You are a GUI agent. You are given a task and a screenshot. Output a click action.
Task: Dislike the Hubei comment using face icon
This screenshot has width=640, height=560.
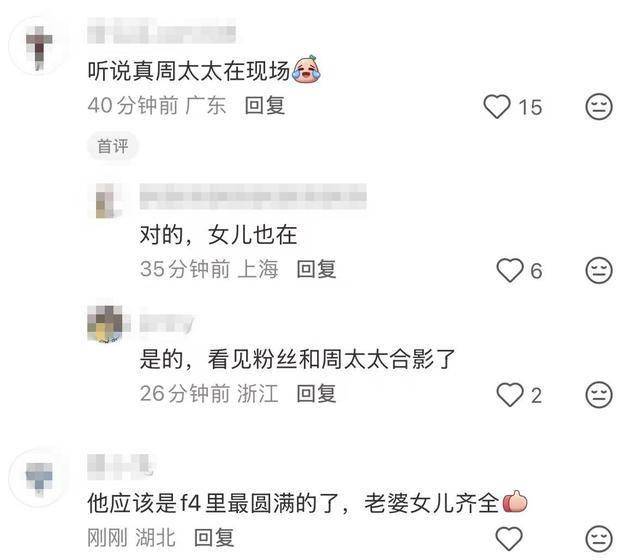599,539
